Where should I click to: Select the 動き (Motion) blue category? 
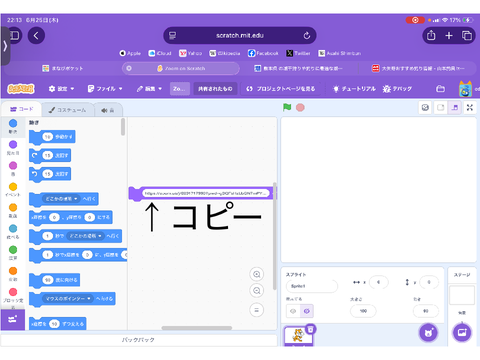(13, 127)
